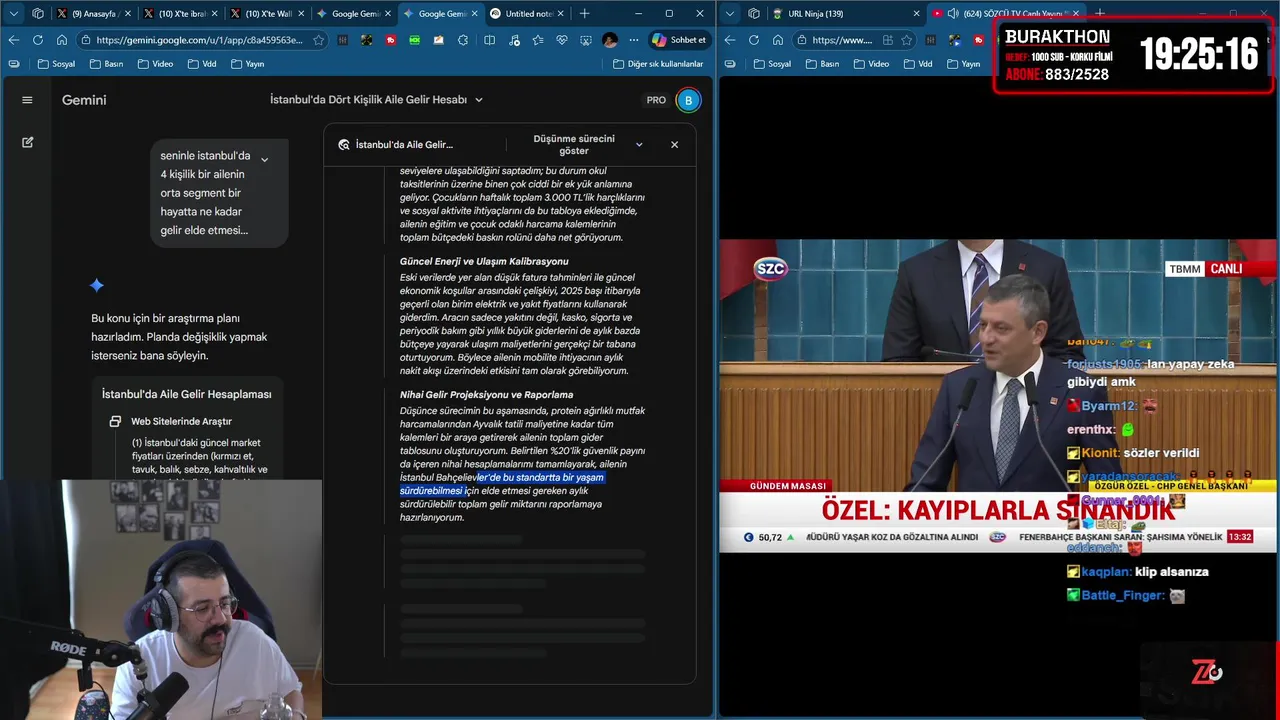Click the Gemini account avatar labeled B

click(687, 100)
